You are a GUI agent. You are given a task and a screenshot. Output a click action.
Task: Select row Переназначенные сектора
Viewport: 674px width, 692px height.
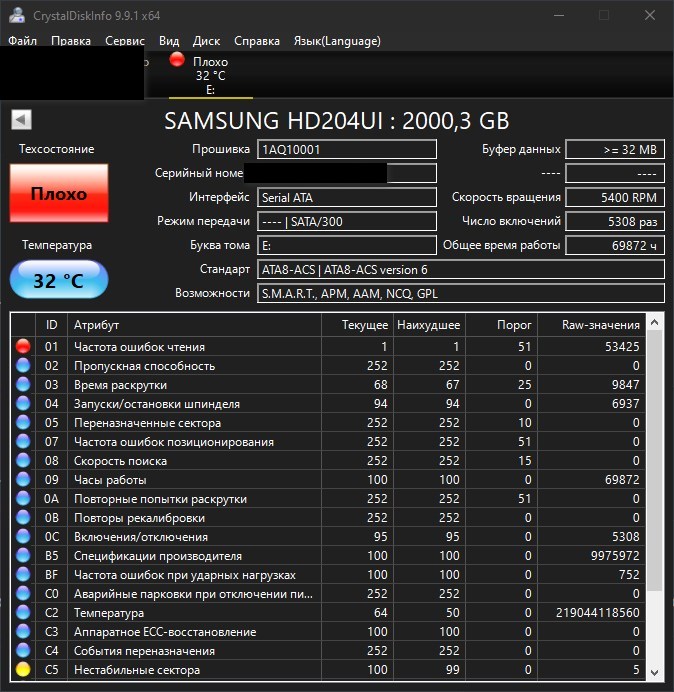coord(328,422)
